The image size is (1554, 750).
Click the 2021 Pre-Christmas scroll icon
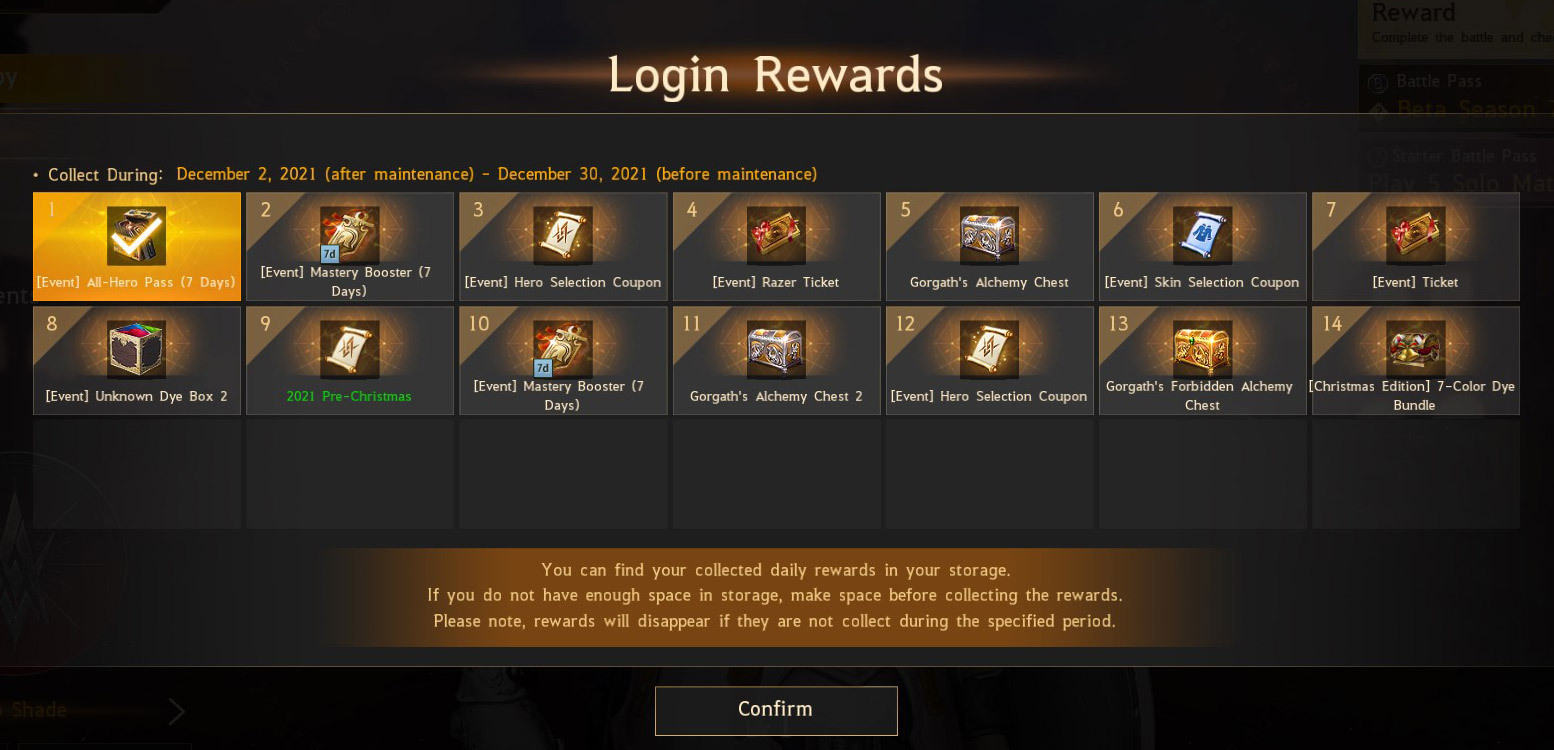pyautogui.click(x=350, y=350)
